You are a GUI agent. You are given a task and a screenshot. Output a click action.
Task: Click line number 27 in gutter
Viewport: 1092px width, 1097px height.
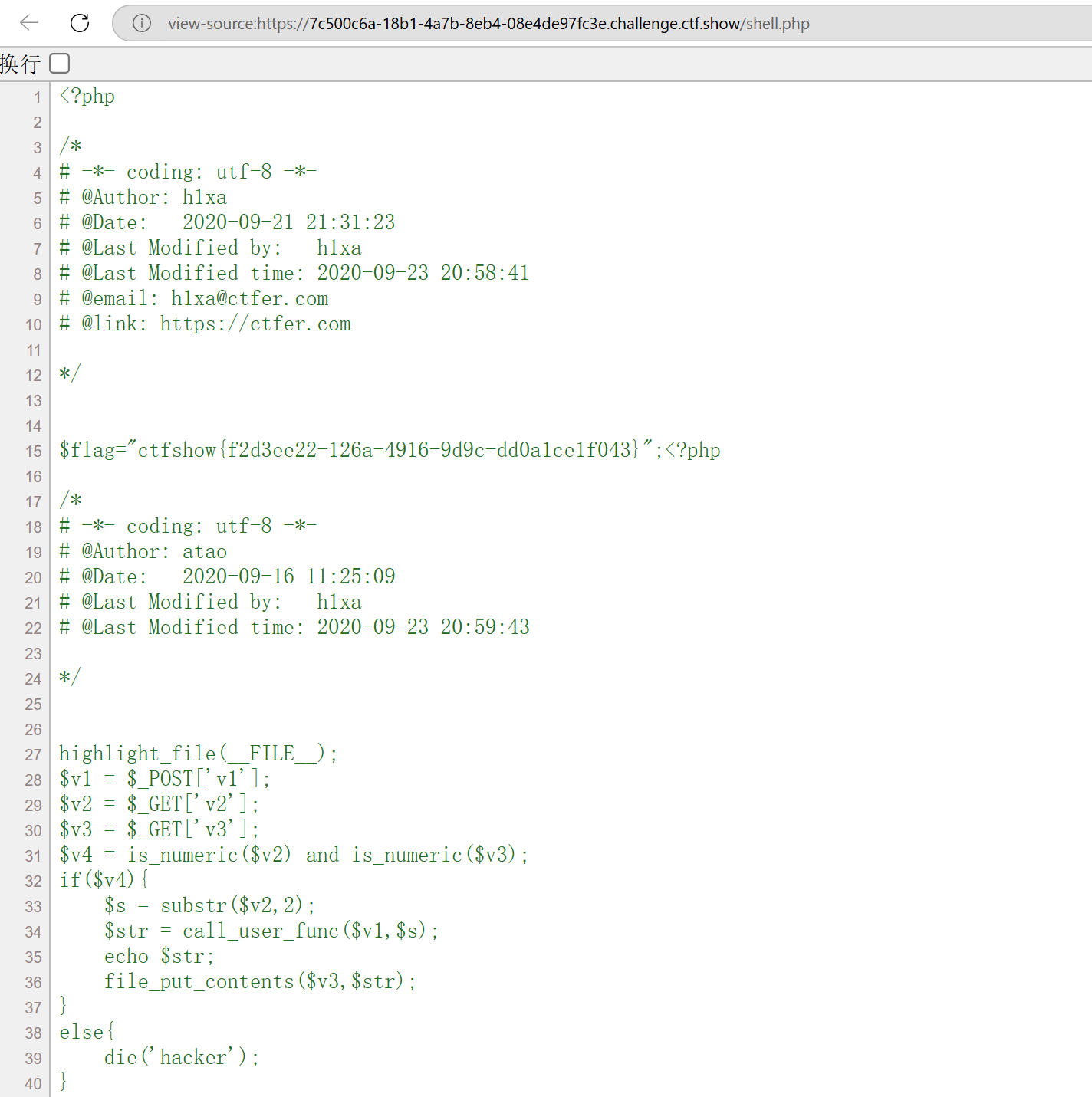click(x=34, y=754)
